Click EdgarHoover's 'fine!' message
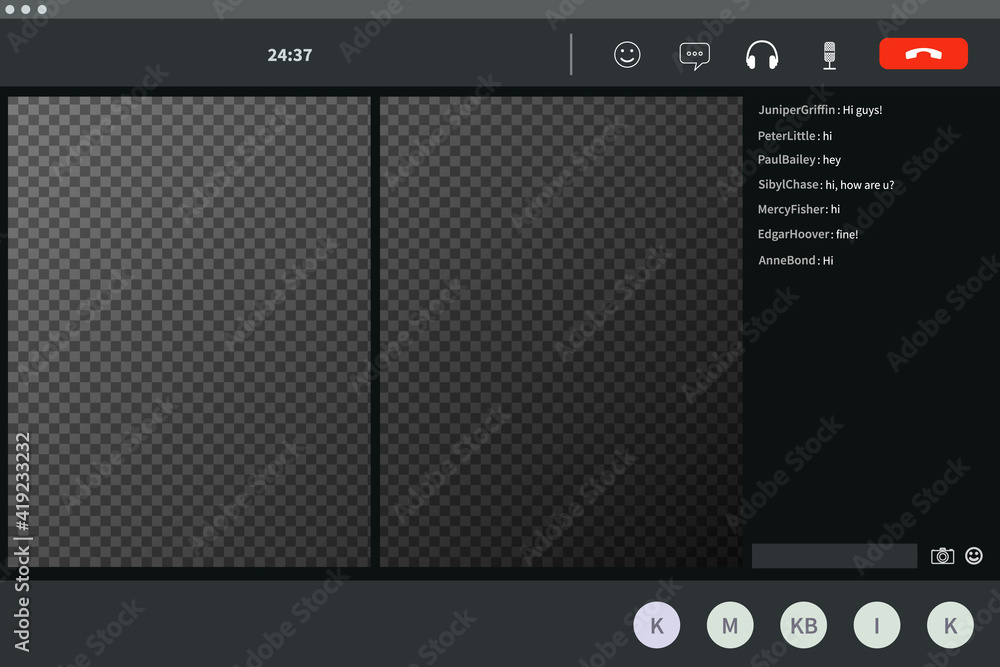 point(807,234)
